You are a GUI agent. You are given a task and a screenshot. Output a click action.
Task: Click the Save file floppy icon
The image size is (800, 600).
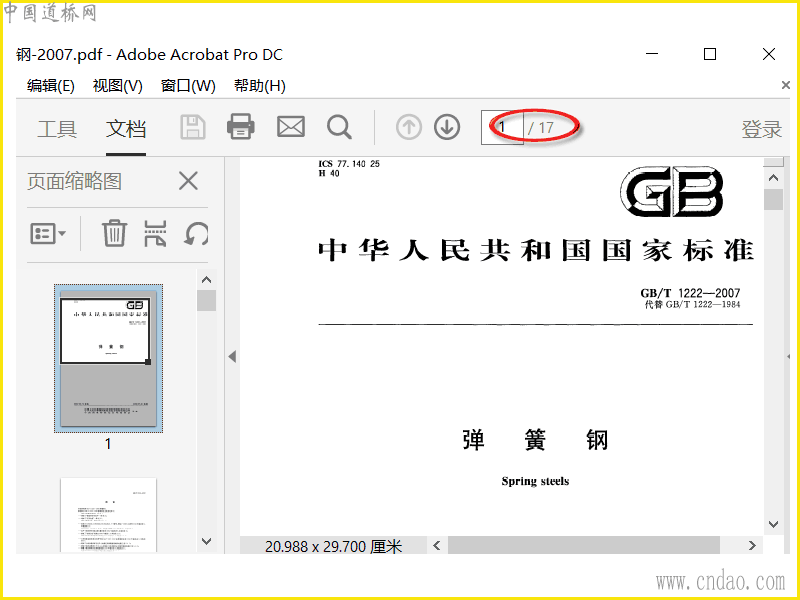(x=193, y=127)
